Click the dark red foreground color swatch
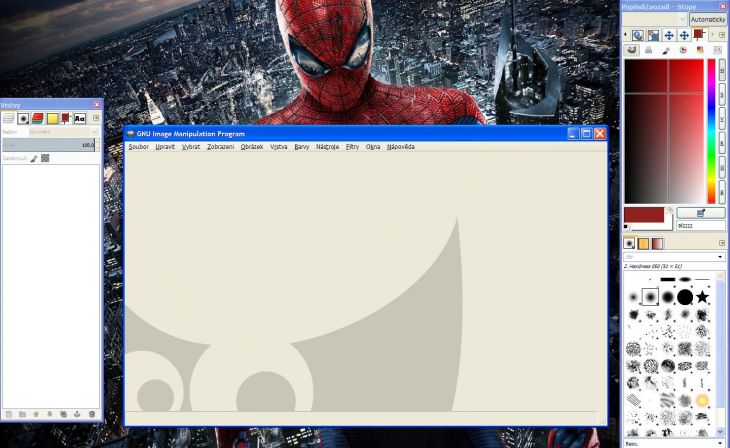The width and height of the screenshot is (730, 448). pyautogui.click(x=644, y=215)
